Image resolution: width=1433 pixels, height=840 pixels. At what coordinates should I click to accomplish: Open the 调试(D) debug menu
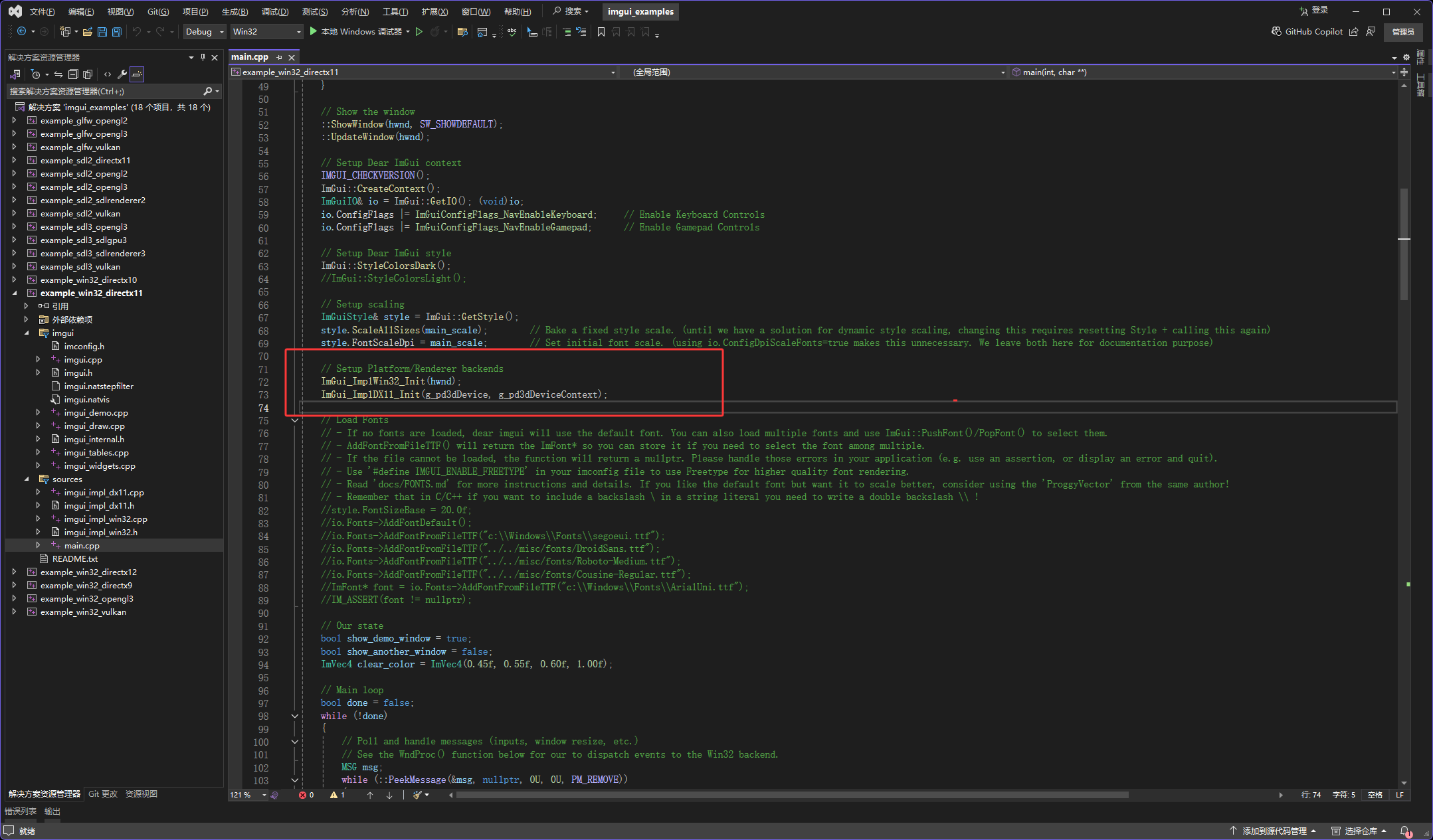(x=275, y=12)
